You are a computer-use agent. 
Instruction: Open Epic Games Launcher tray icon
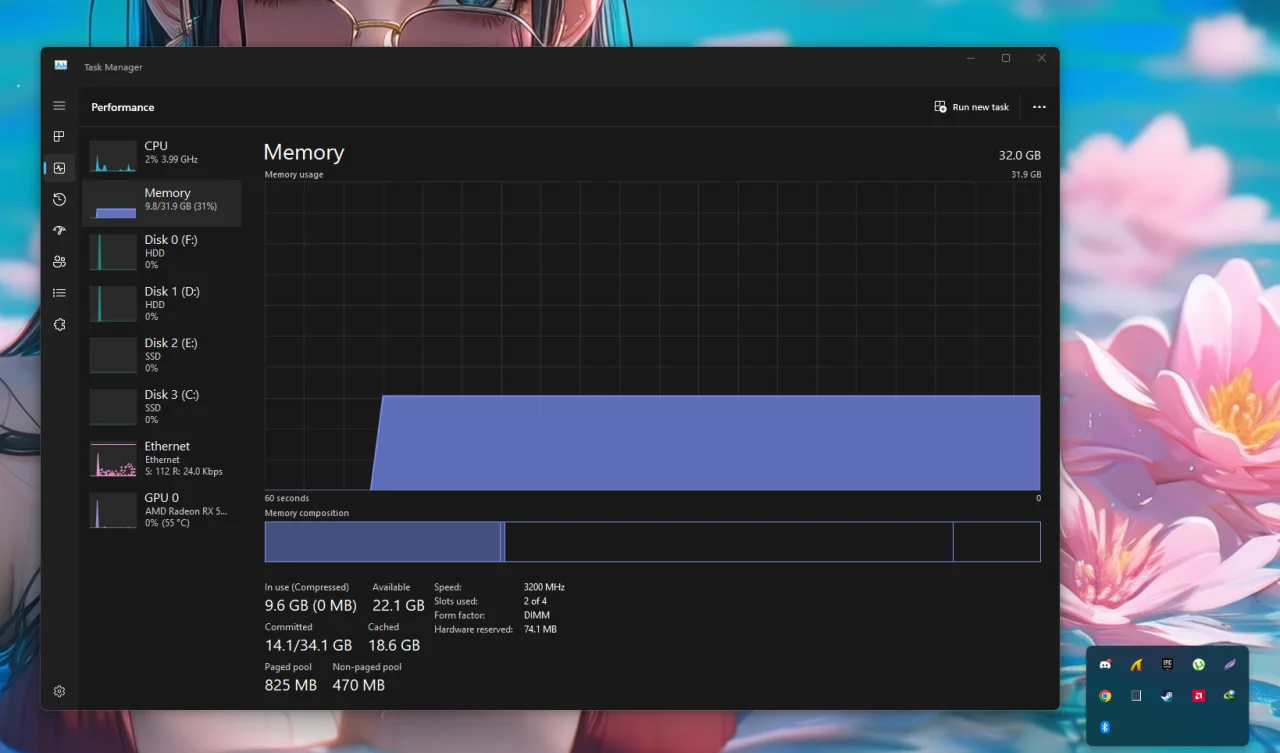point(1167,665)
